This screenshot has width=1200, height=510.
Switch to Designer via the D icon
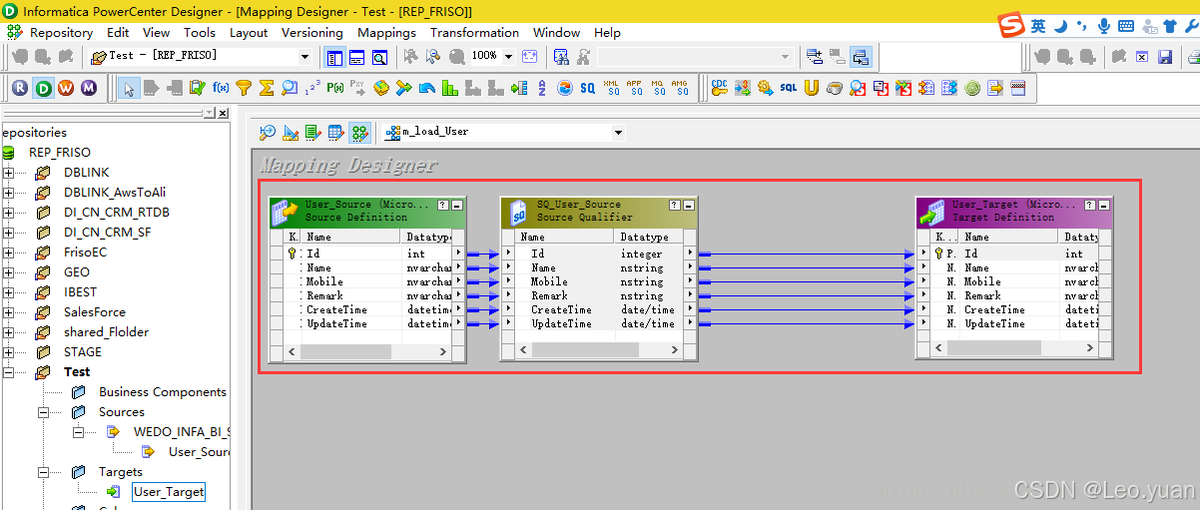(43, 88)
